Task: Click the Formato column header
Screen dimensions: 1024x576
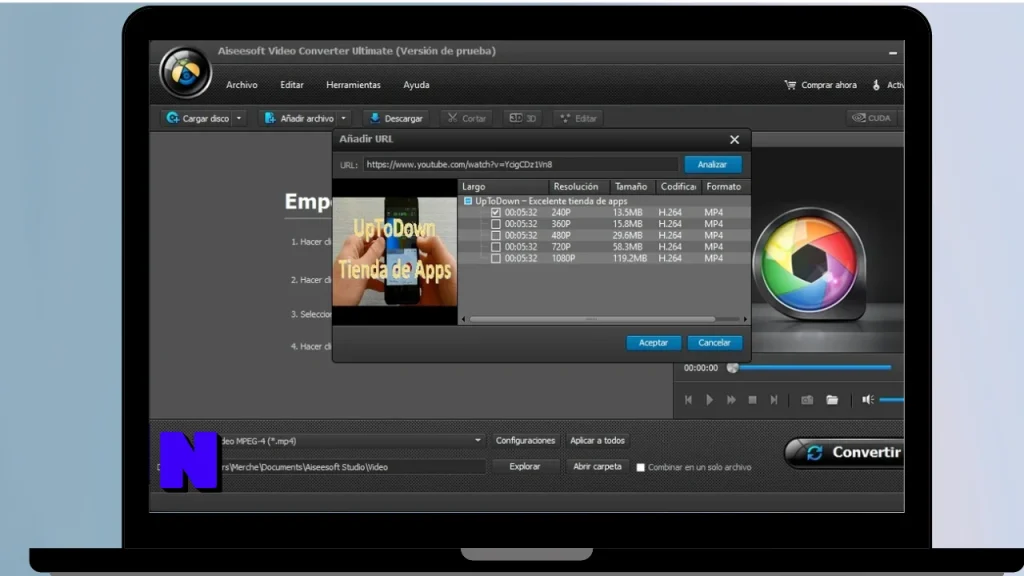Action: click(x=724, y=187)
